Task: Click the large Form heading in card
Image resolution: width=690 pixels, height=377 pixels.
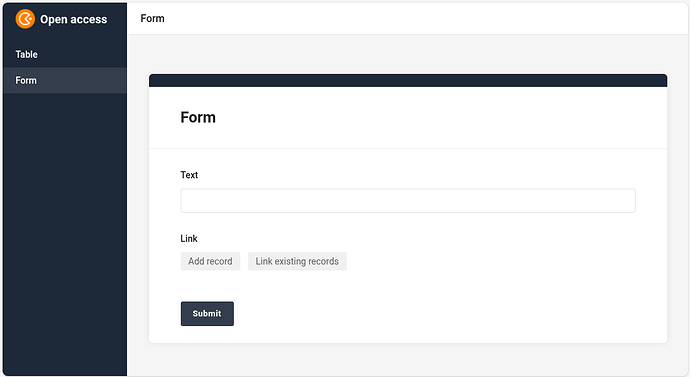Action: click(198, 117)
